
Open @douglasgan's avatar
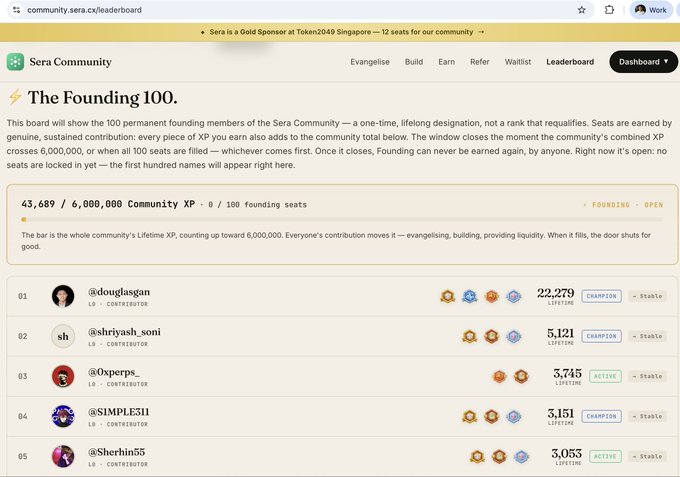click(x=63, y=296)
